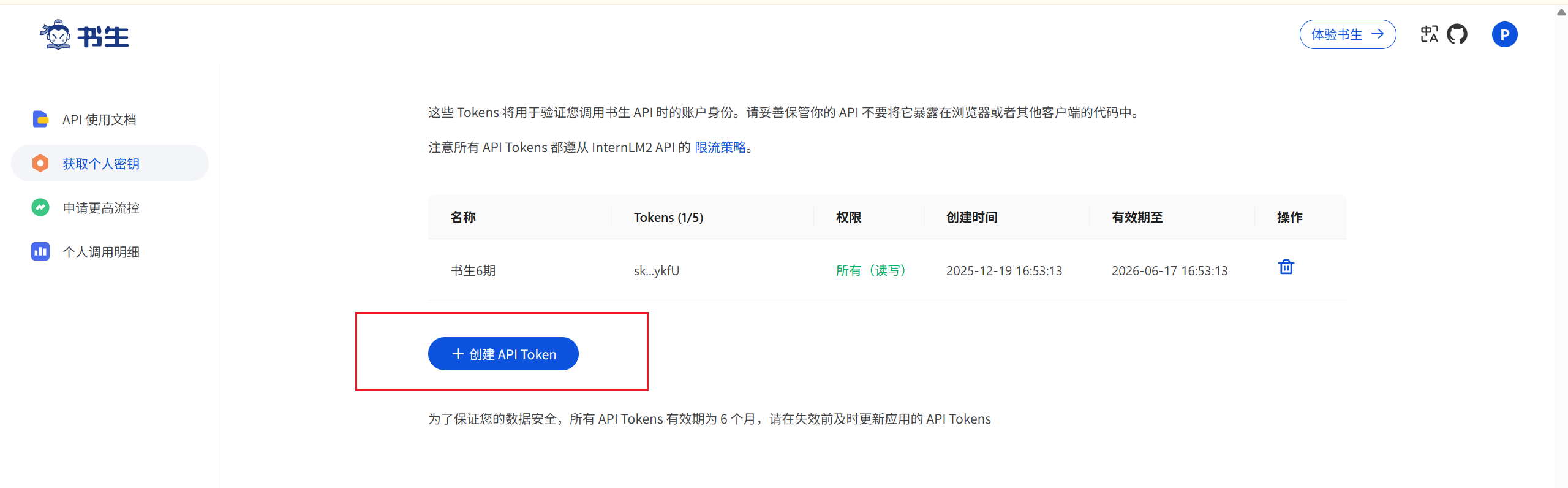
Task: Open the 限流策略 link
Action: (x=720, y=147)
